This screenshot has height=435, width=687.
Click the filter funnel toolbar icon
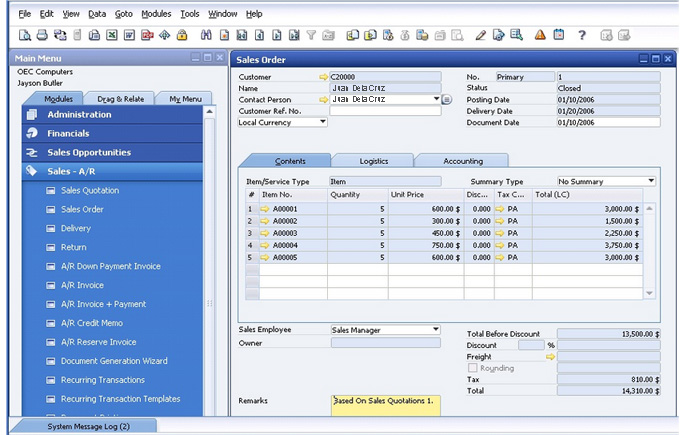[312, 35]
